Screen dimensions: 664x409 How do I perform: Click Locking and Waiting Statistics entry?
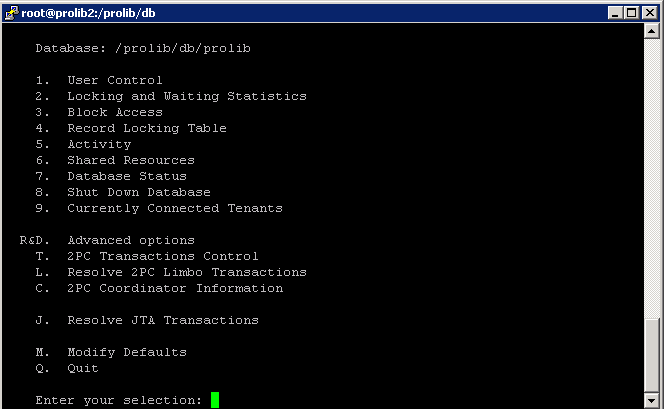click(x=171, y=96)
